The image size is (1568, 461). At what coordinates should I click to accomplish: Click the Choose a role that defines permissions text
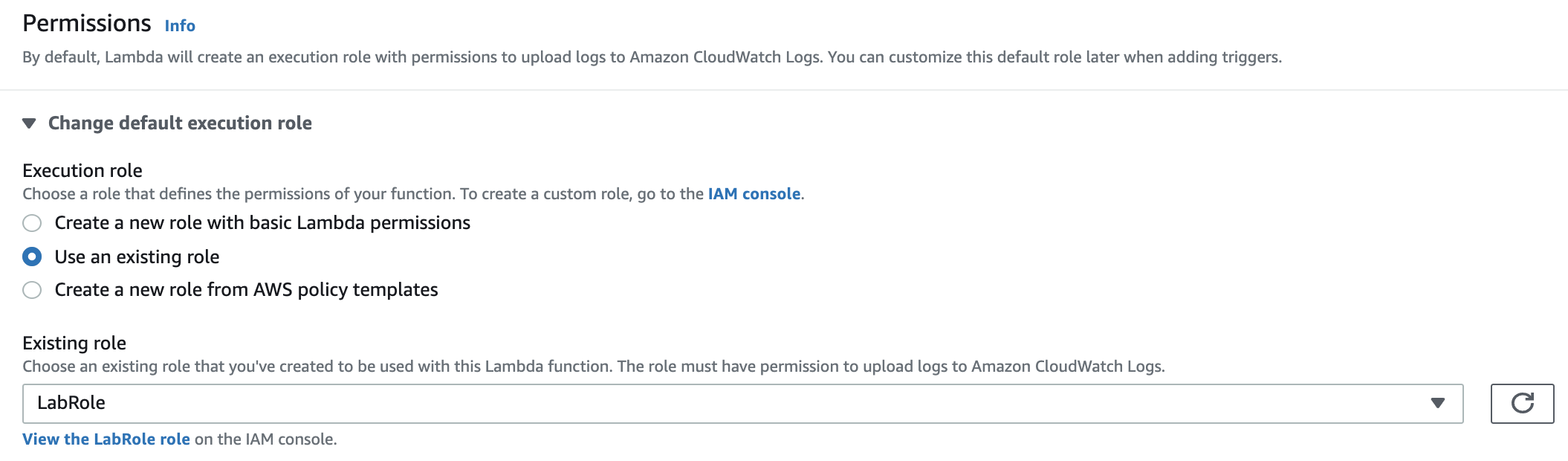[x=363, y=194]
